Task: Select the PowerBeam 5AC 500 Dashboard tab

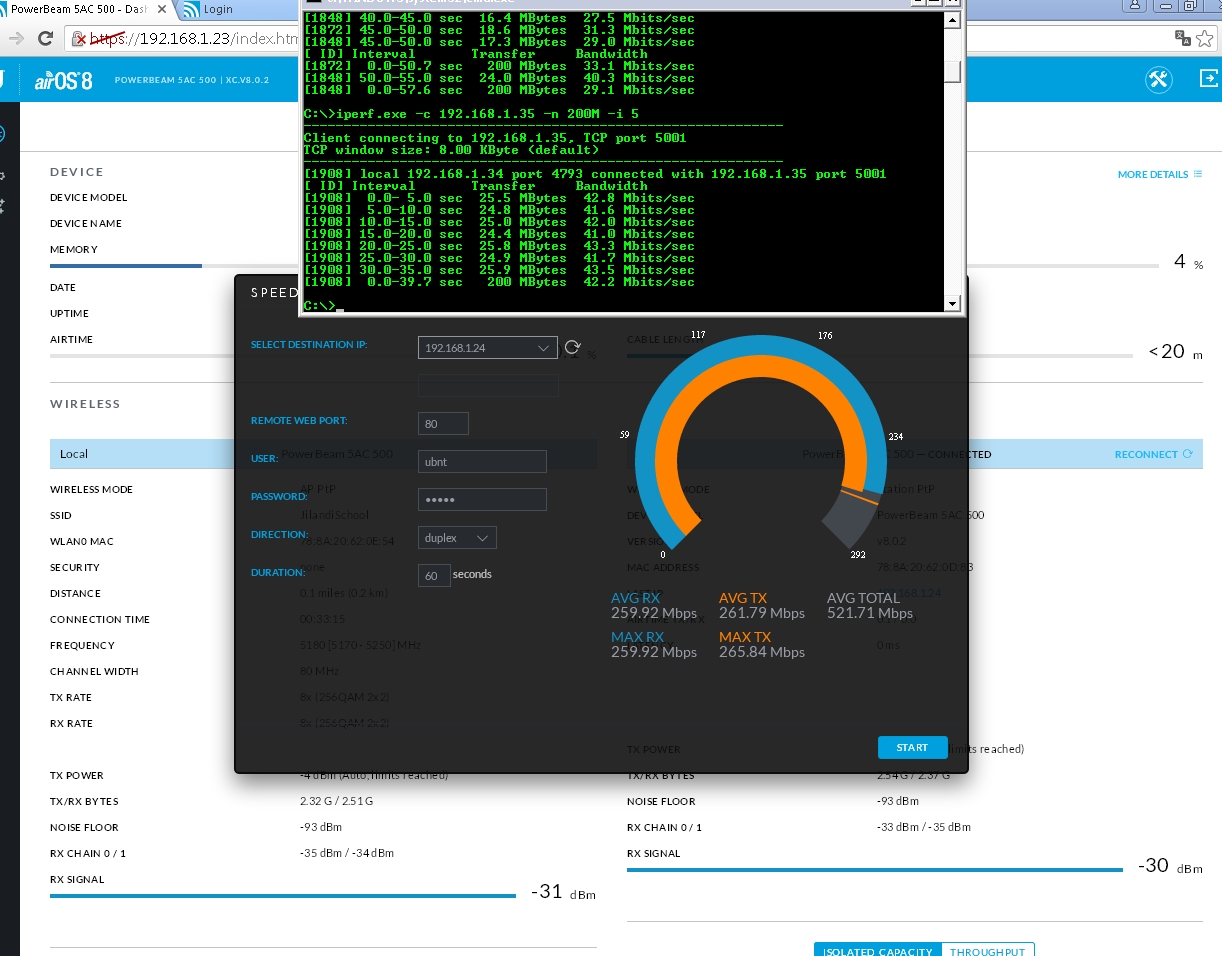Action: (80, 9)
